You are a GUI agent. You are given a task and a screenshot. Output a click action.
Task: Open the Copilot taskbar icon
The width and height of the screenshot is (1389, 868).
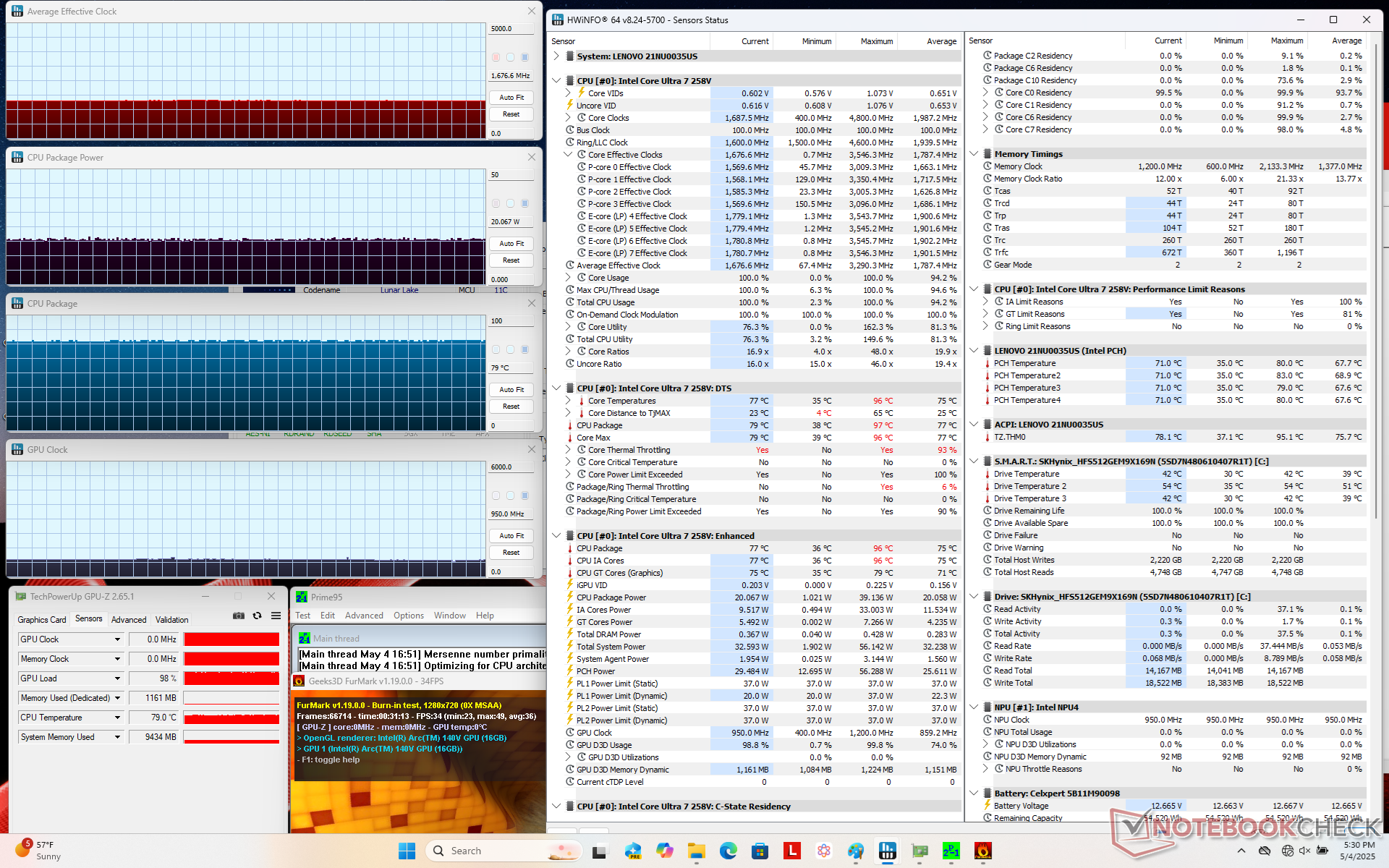pos(664,851)
